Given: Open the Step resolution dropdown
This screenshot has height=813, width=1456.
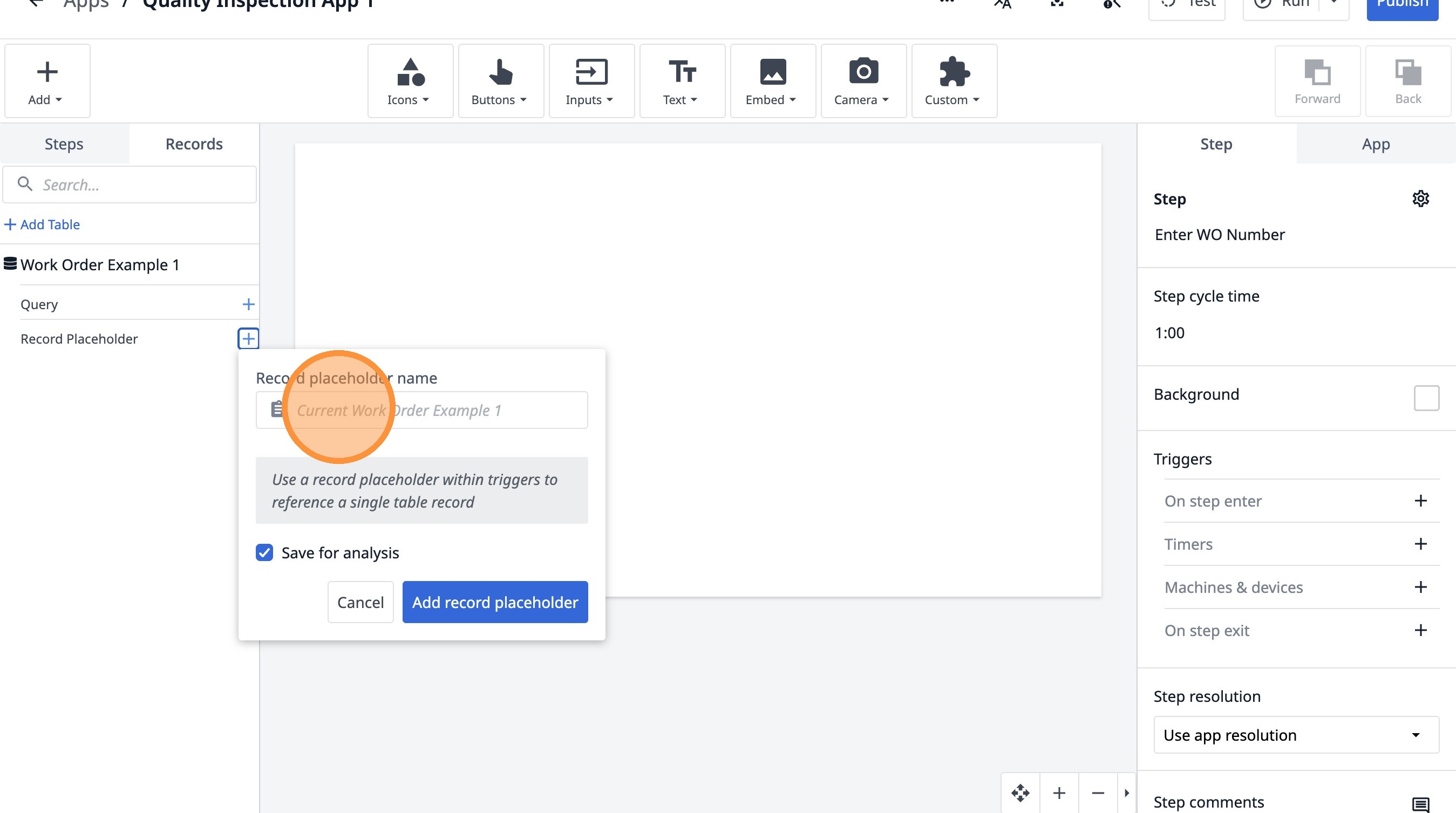Looking at the screenshot, I should [1296, 735].
